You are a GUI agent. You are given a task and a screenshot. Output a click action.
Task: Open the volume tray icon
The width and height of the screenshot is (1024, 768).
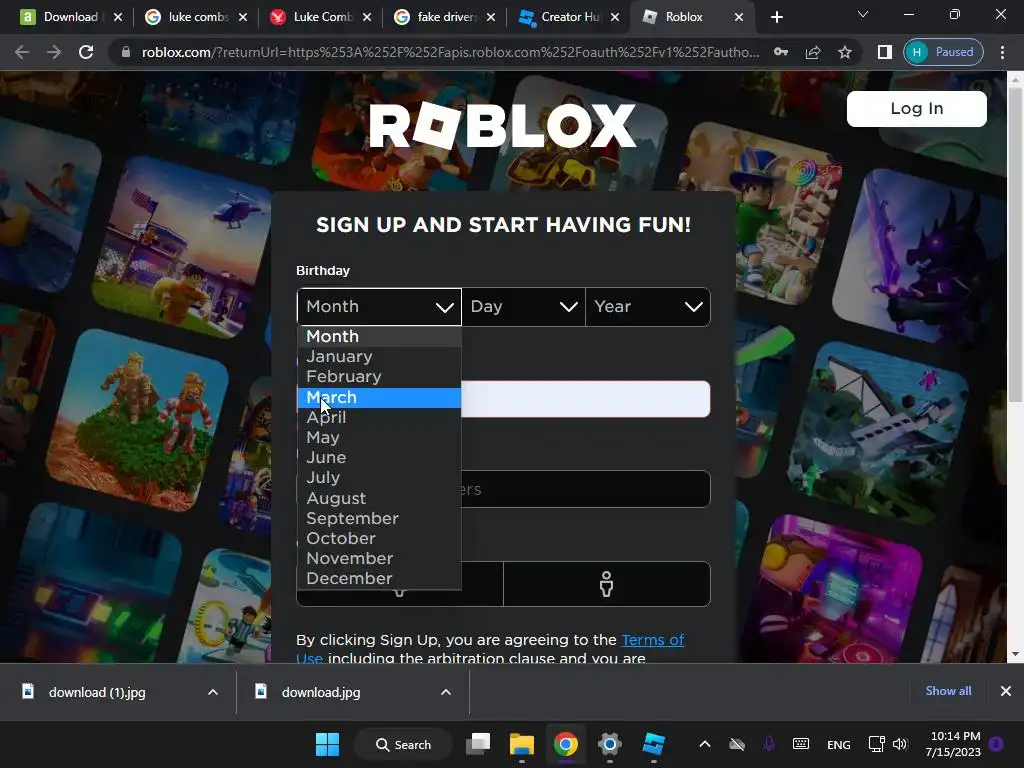tap(901, 744)
